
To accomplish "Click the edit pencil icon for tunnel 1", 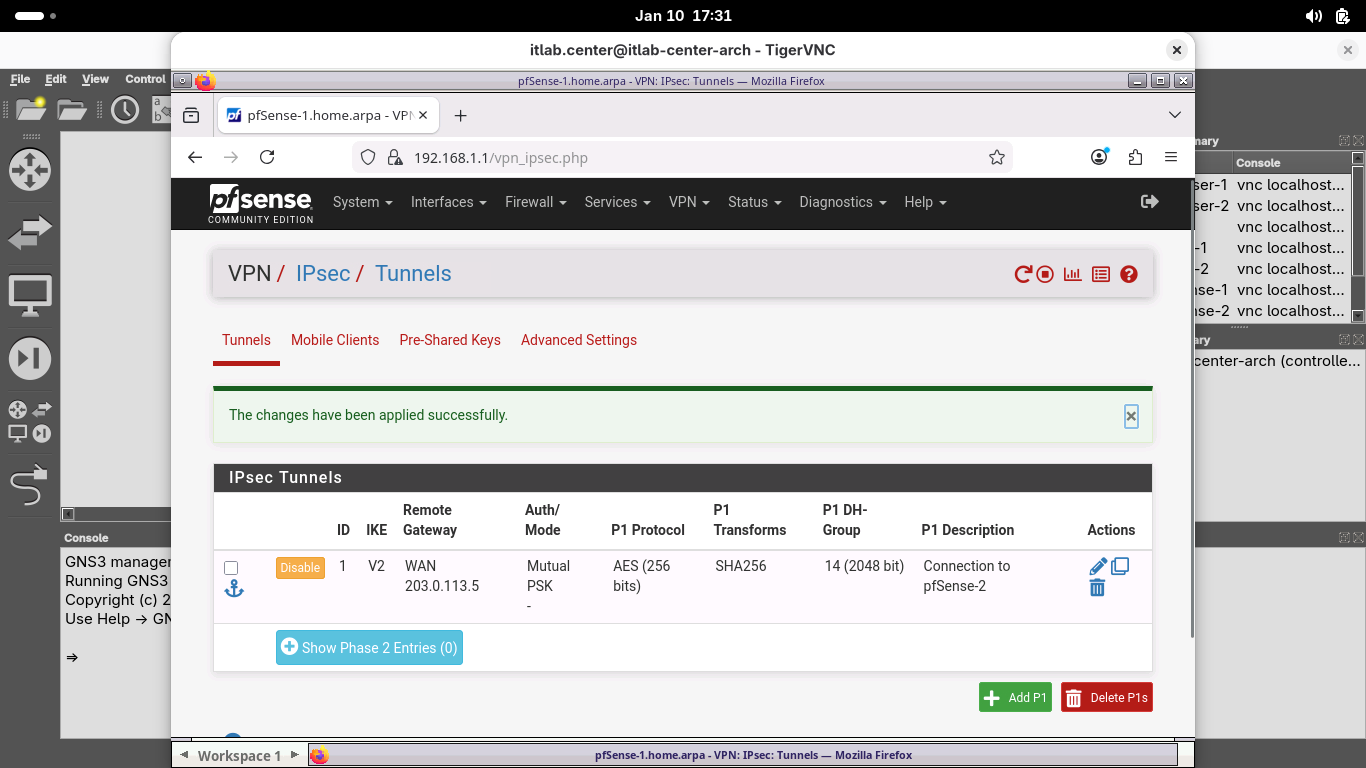I will point(1098,566).
